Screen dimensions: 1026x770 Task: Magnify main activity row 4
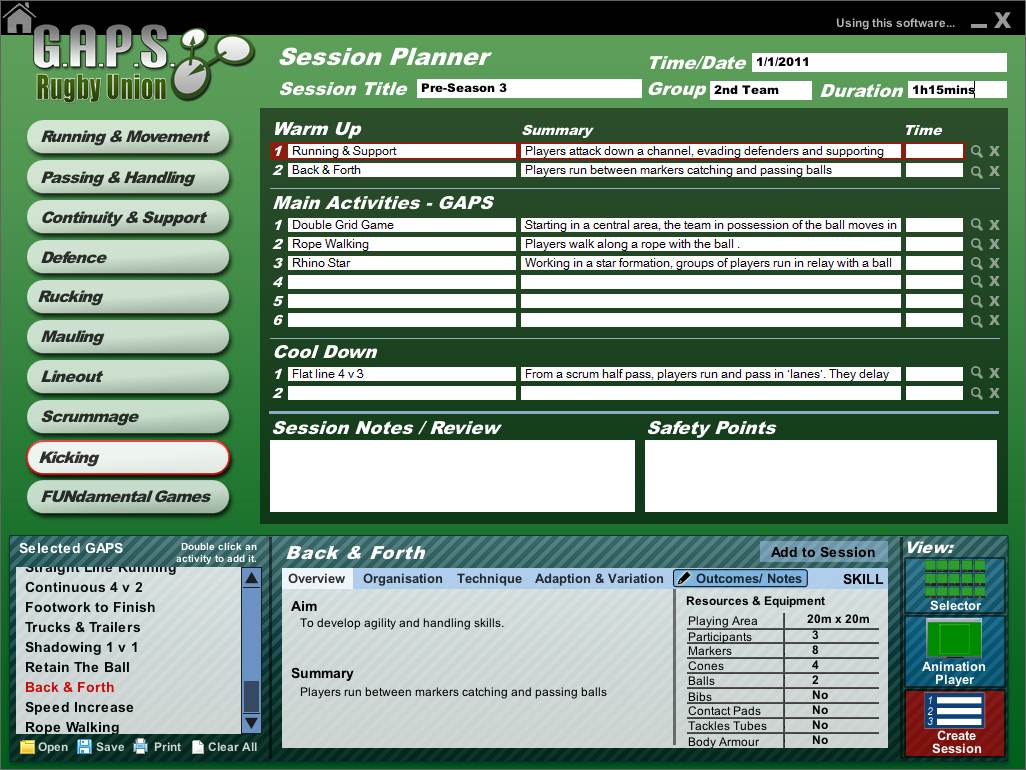click(976, 281)
